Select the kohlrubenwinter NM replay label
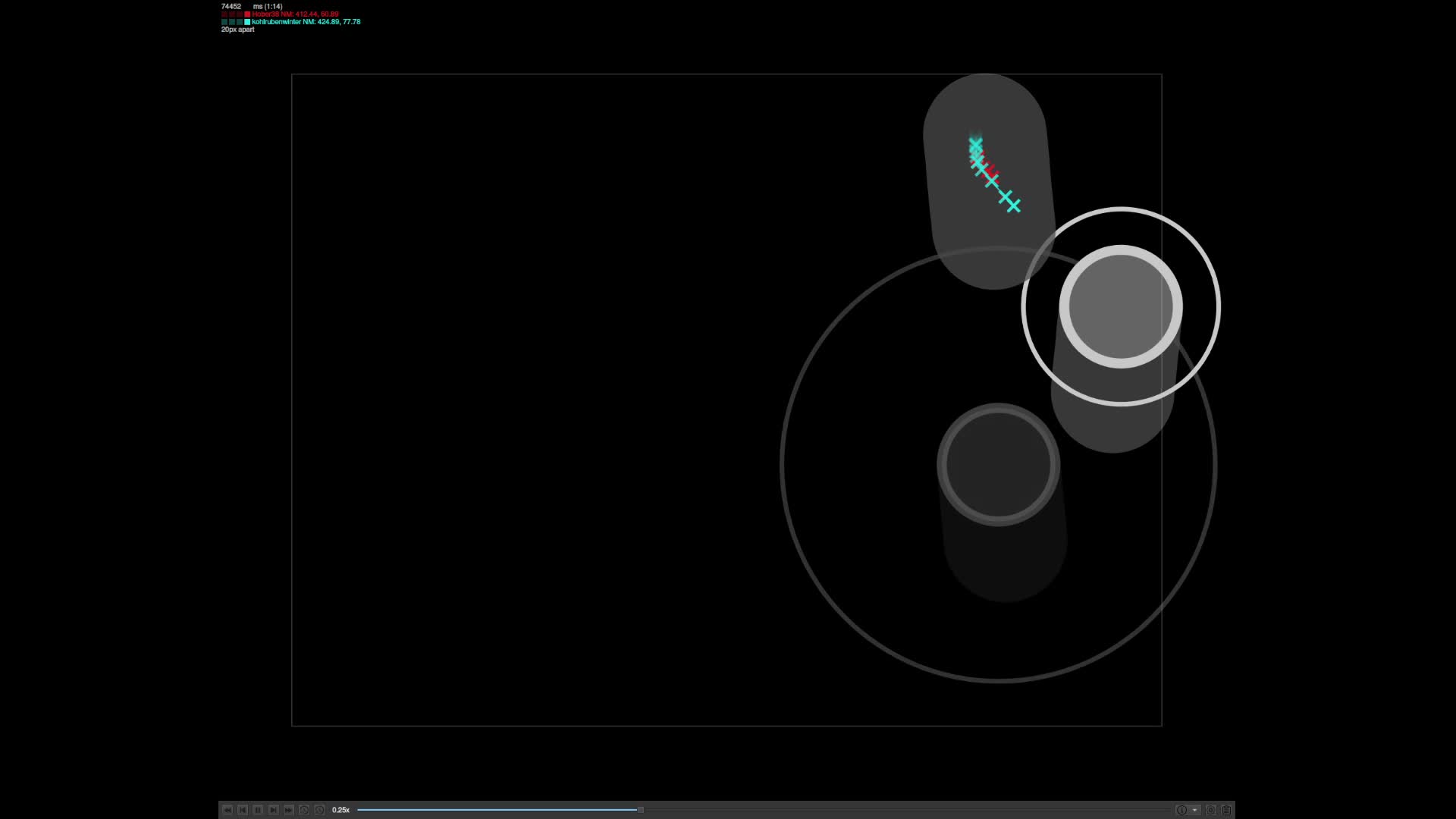The height and width of the screenshot is (819, 1456). pyautogui.click(x=306, y=22)
